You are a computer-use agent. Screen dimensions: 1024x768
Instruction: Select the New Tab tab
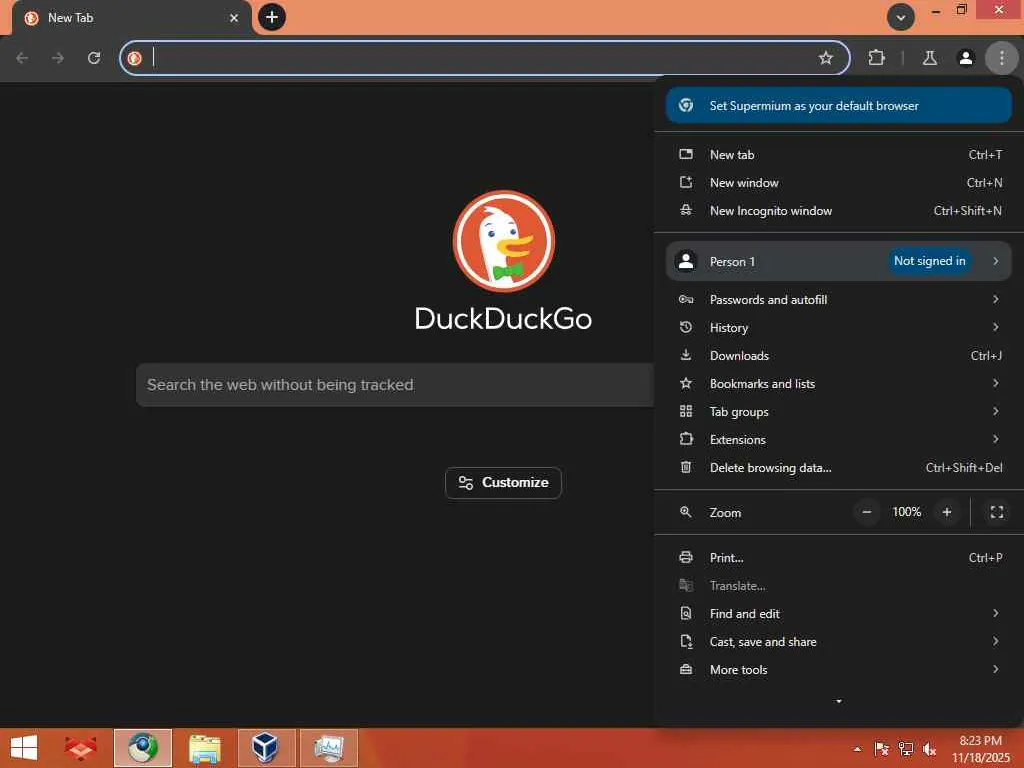[131, 18]
